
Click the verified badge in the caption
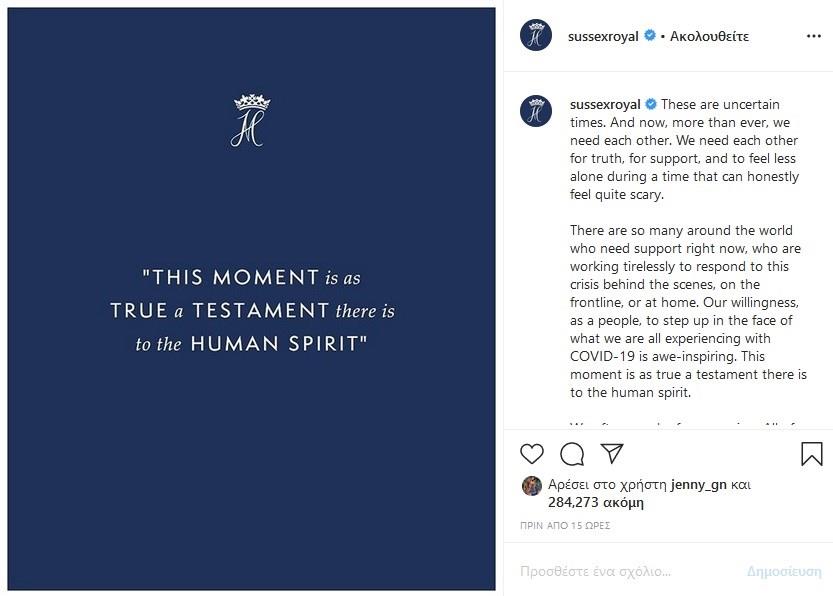click(650, 105)
